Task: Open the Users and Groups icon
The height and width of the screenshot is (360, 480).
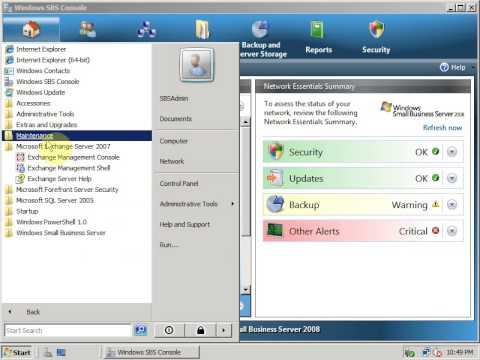Action: [88, 29]
